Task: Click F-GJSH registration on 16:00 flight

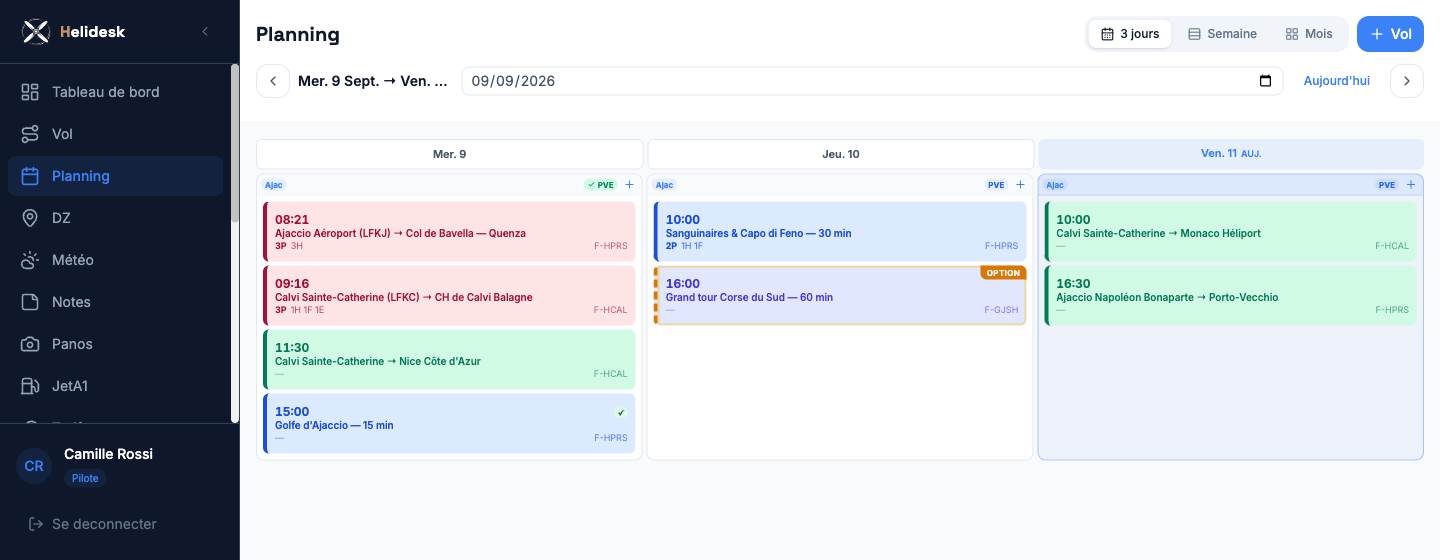Action: [x=1001, y=310]
